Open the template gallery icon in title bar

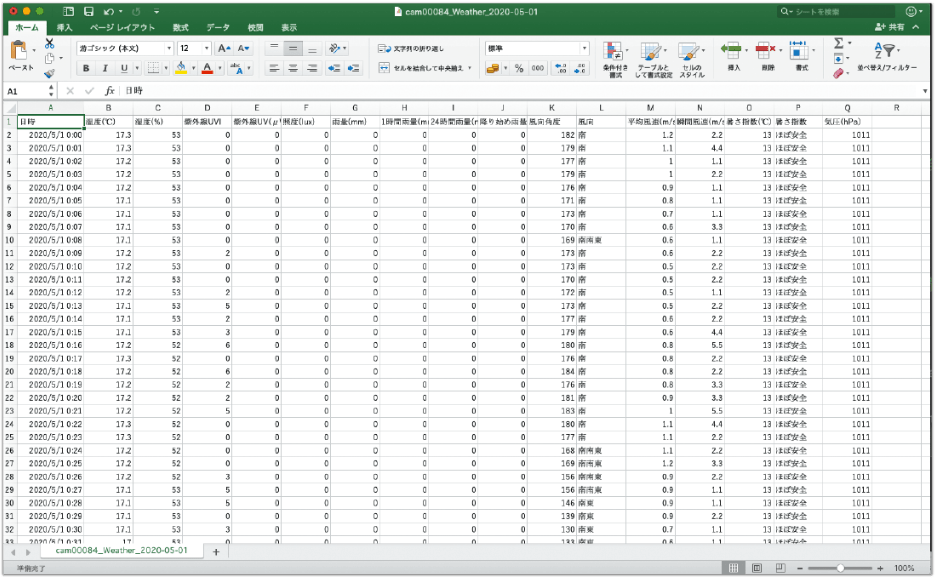tap(69, 11)
